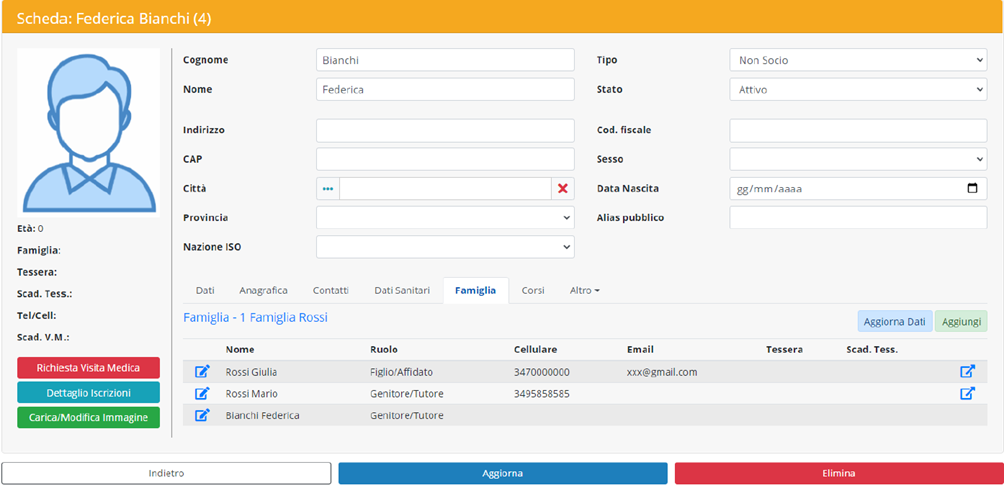Open the Tipo dropdown
Image resolution: width=1004 pixels, height=488 pixels.
click(x=857, y=60)
